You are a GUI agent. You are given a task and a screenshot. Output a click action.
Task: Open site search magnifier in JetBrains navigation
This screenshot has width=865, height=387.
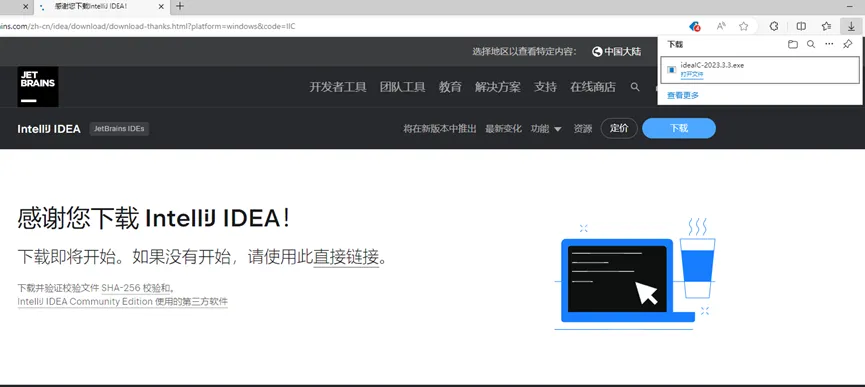(x=635, y=87)
